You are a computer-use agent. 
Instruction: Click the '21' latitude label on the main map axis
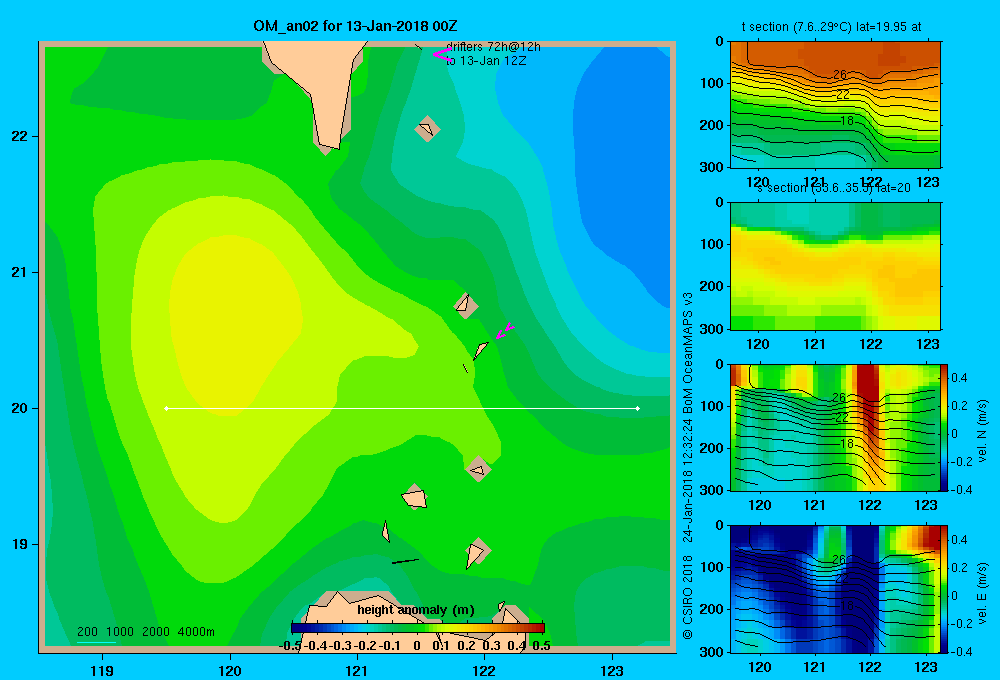coord(20,272)
